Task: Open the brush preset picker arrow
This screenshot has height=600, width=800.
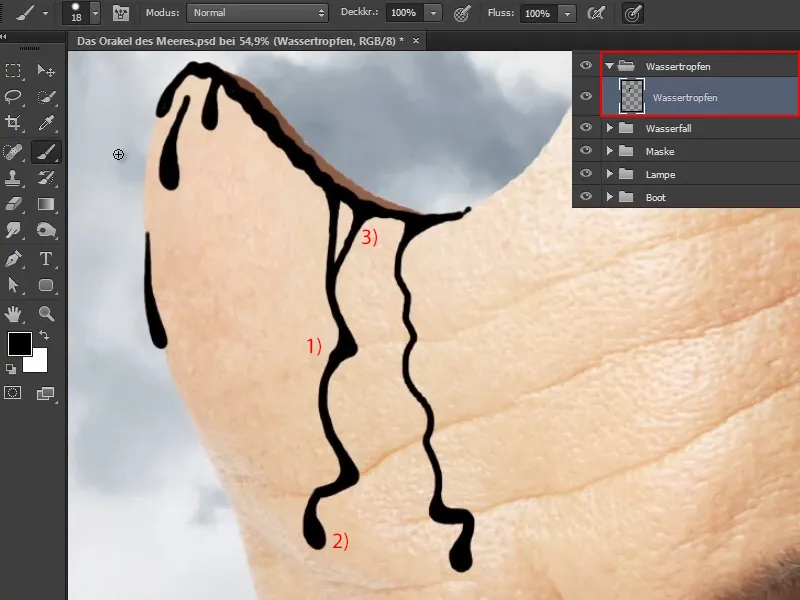Action: 95,13
